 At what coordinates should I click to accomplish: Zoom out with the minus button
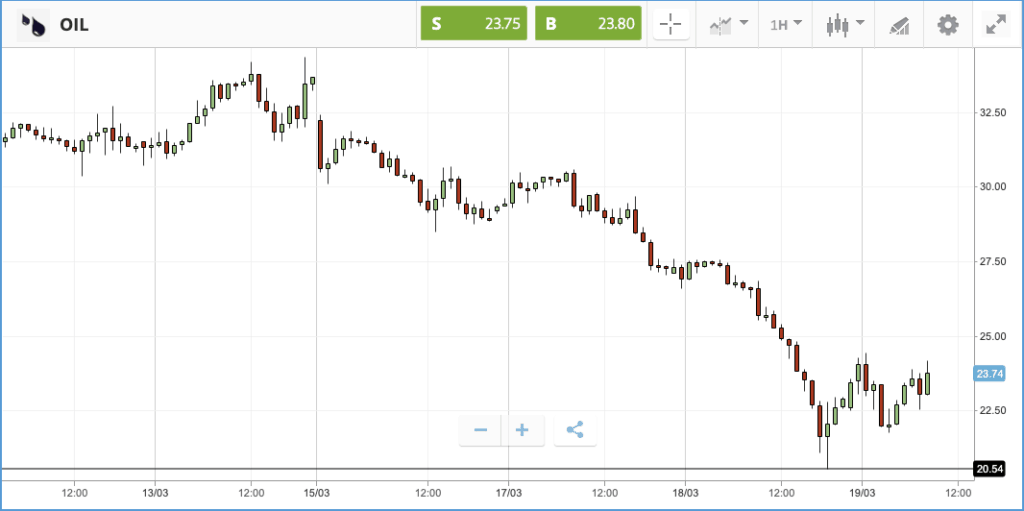[481, 430]
